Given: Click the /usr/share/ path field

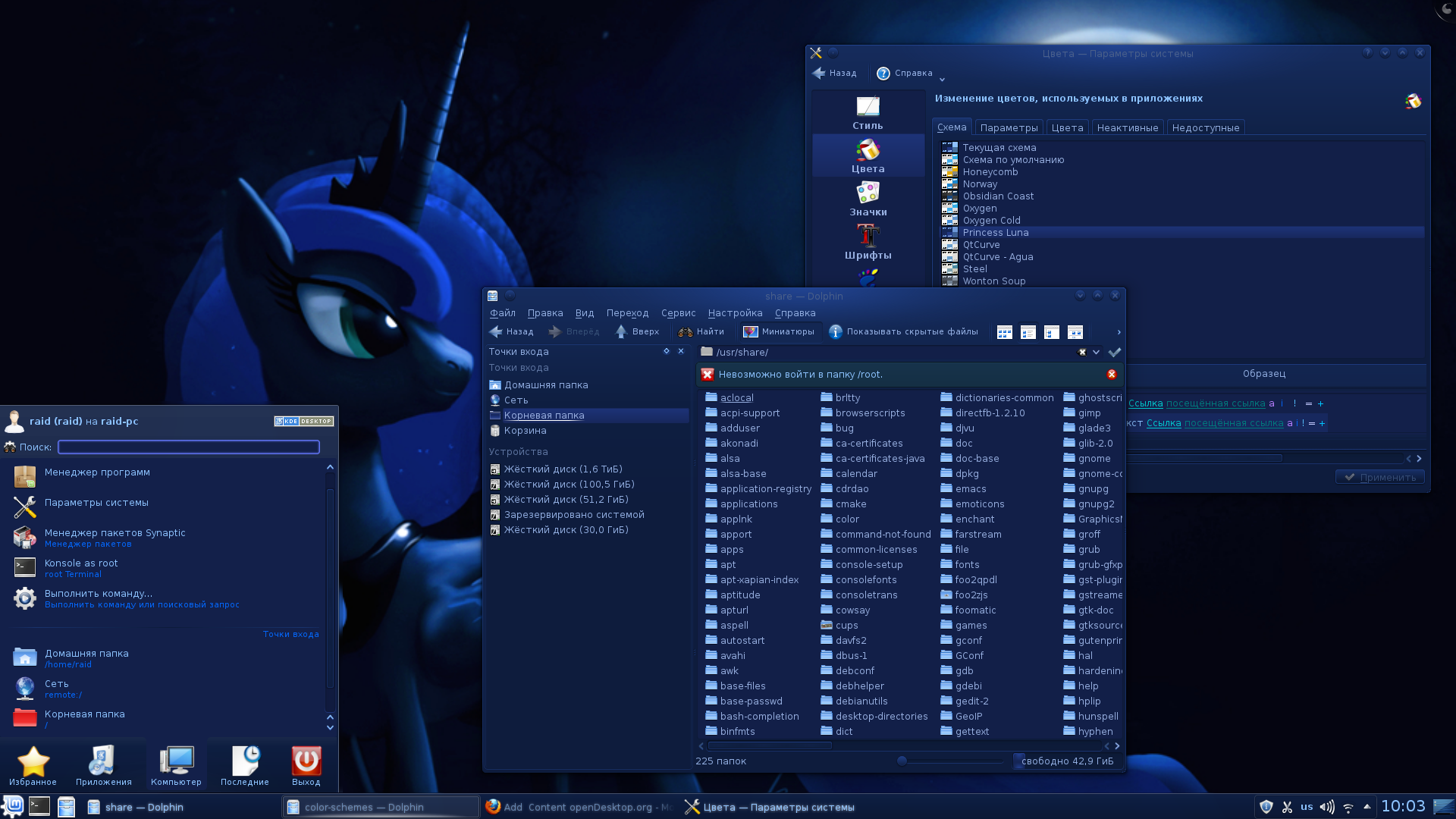Looking at the screenshot, I should [x=887, y=352].
